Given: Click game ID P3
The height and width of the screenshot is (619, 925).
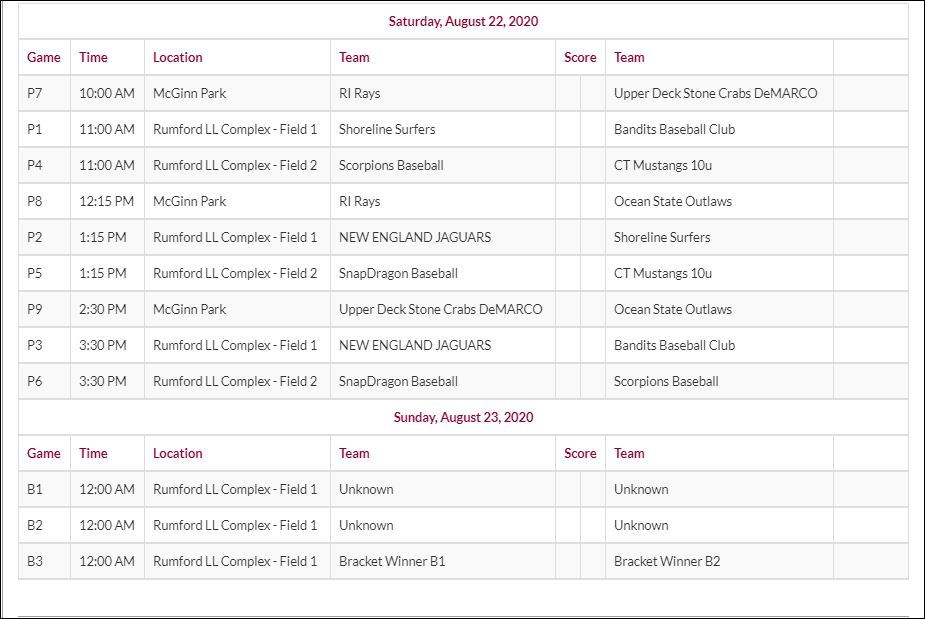Looking at the screenshot, I should point(35,345).
